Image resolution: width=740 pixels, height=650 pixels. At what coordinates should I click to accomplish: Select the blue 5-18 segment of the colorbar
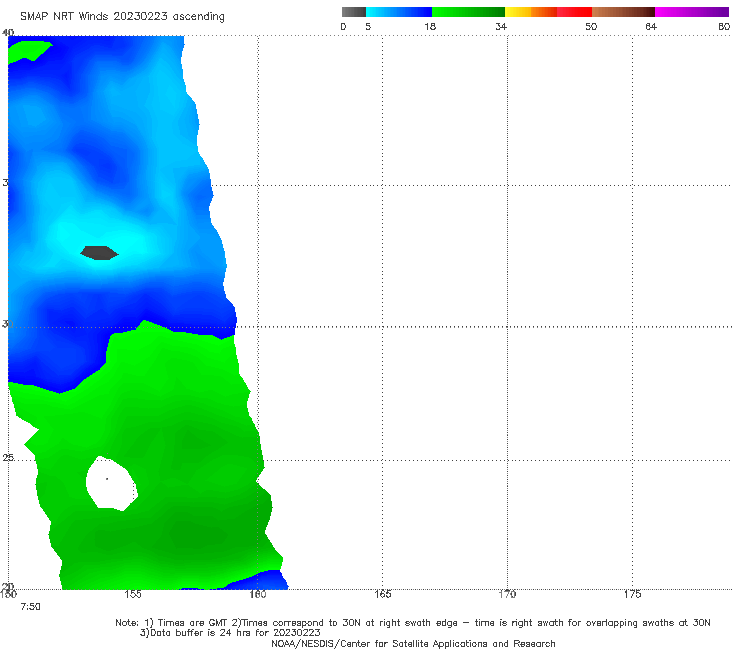tap(399, 12)
